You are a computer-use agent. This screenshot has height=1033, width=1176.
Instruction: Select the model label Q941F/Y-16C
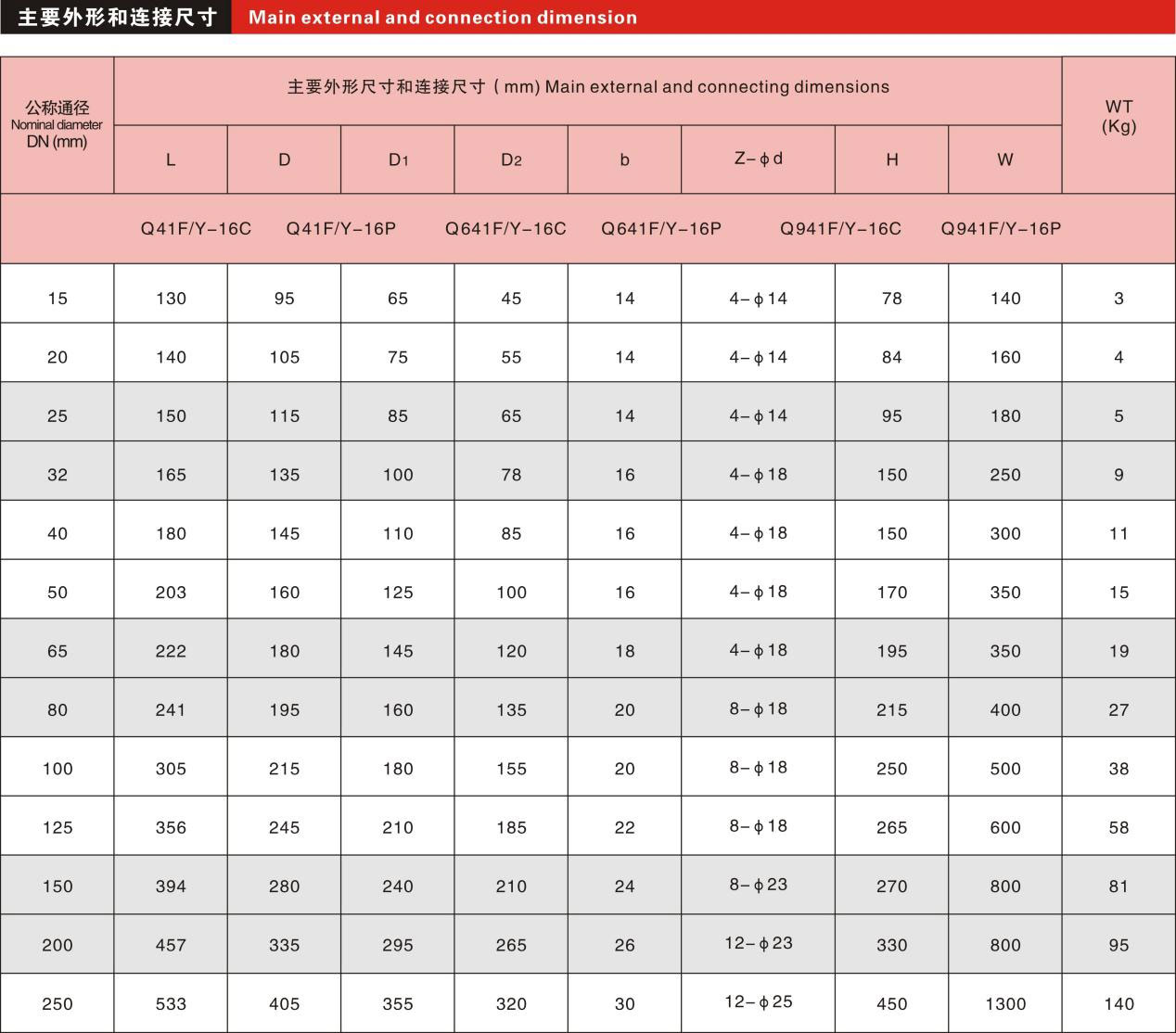click(x=840, y=229)
